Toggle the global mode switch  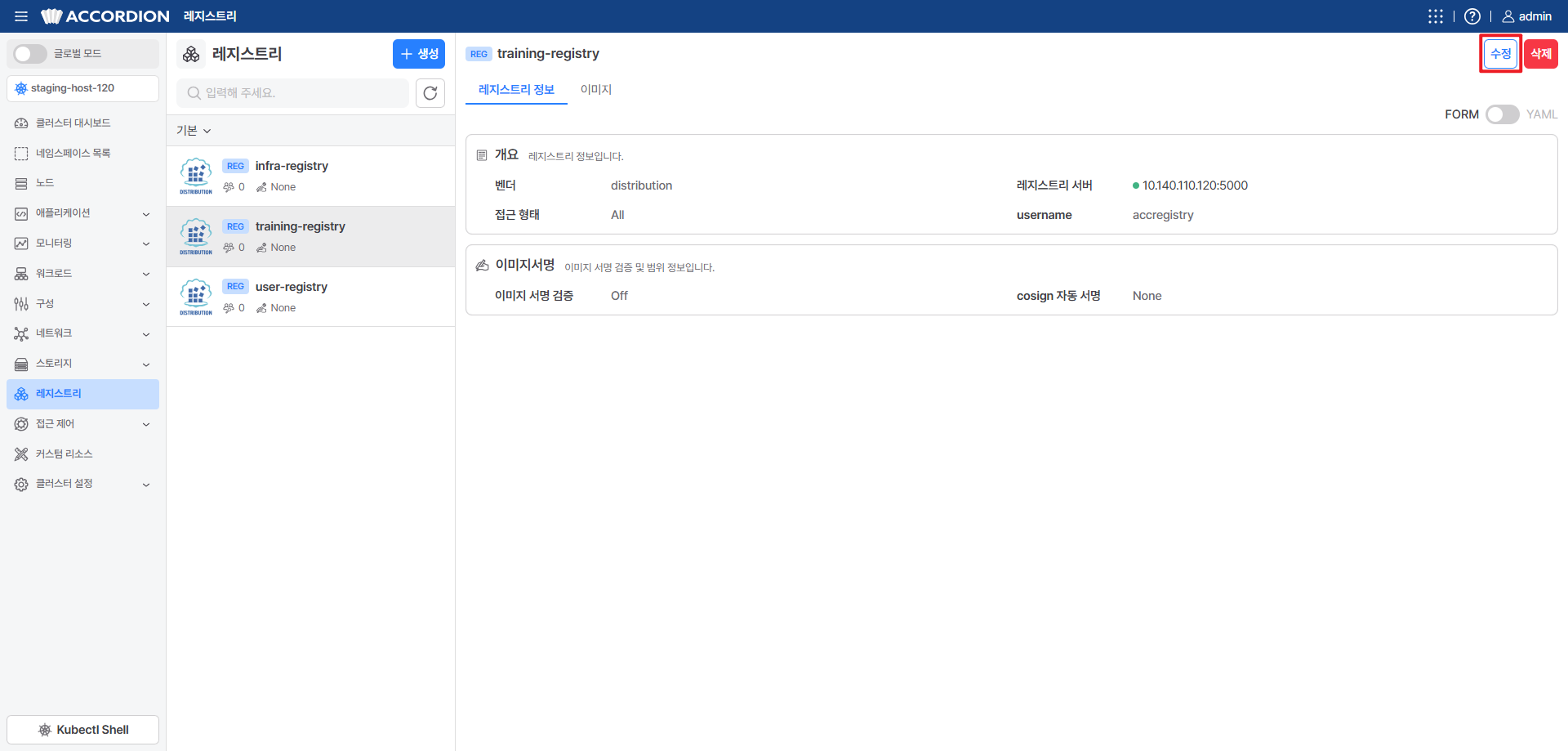click(x=30, y=54)
